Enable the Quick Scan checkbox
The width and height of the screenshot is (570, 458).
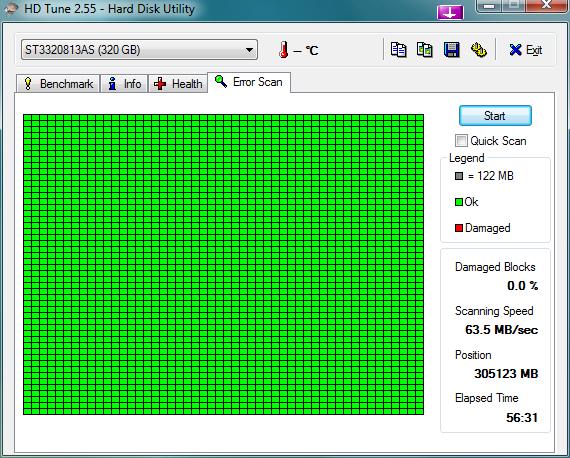461,141
